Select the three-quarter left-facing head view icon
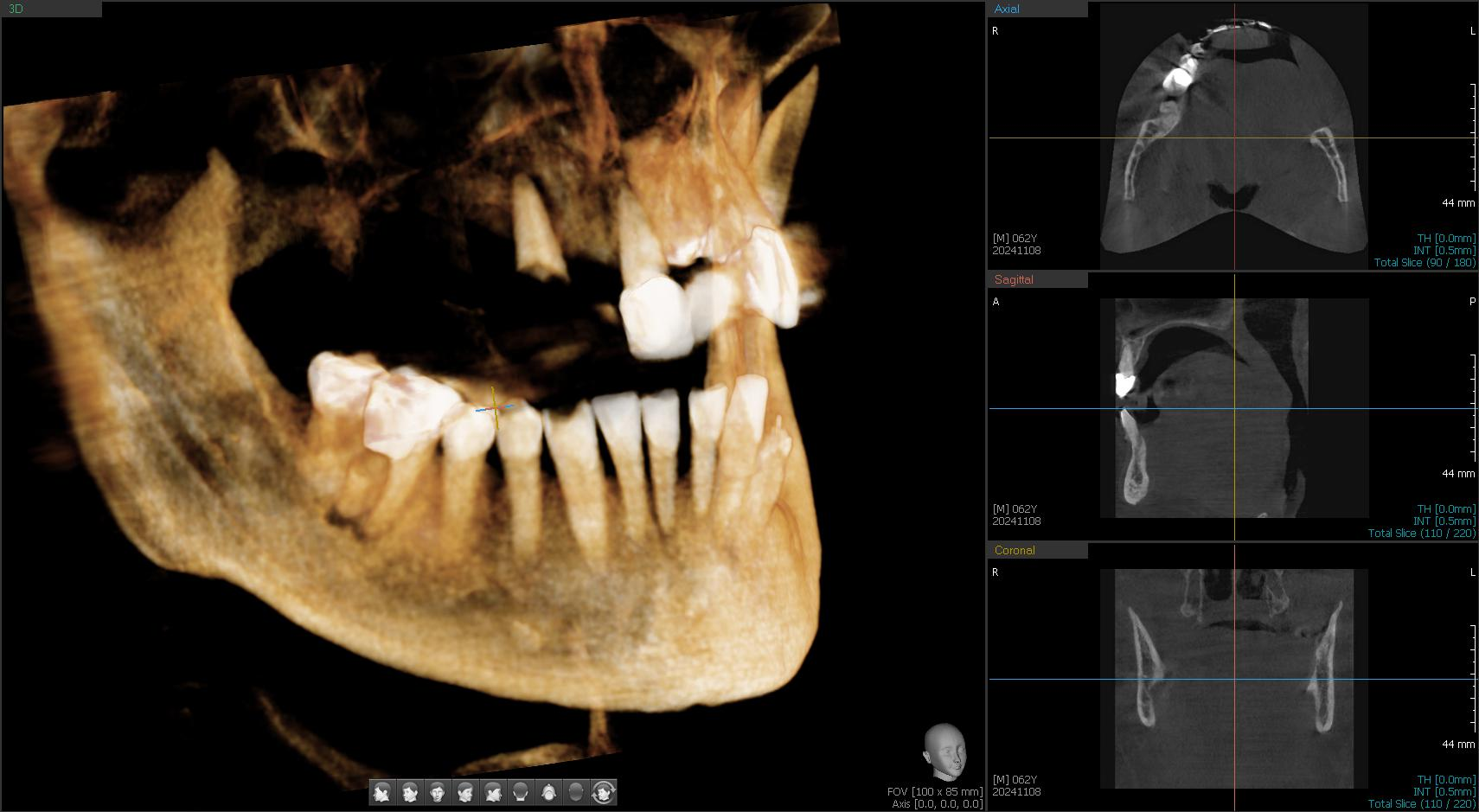The width and height of the screenshot is (1479, 812). click(x=410, y=792)
